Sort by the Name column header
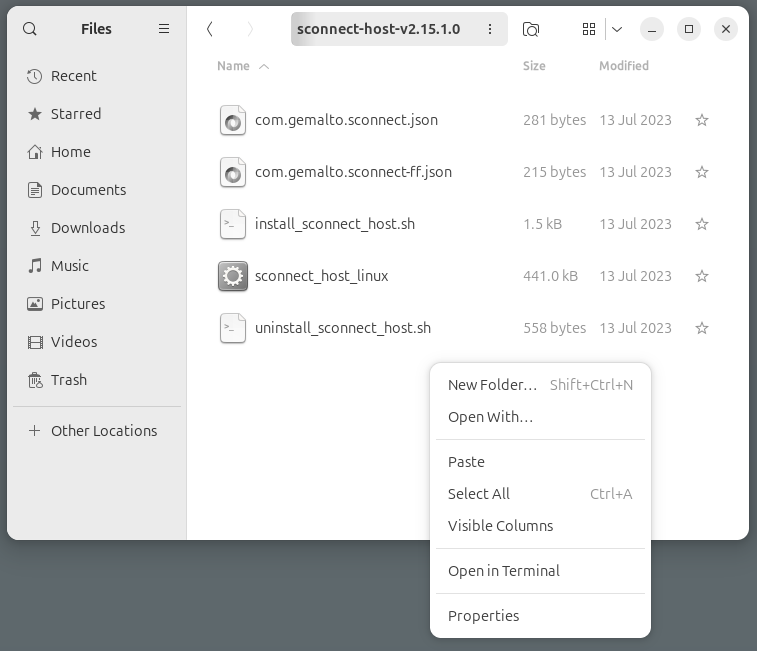 233,66
